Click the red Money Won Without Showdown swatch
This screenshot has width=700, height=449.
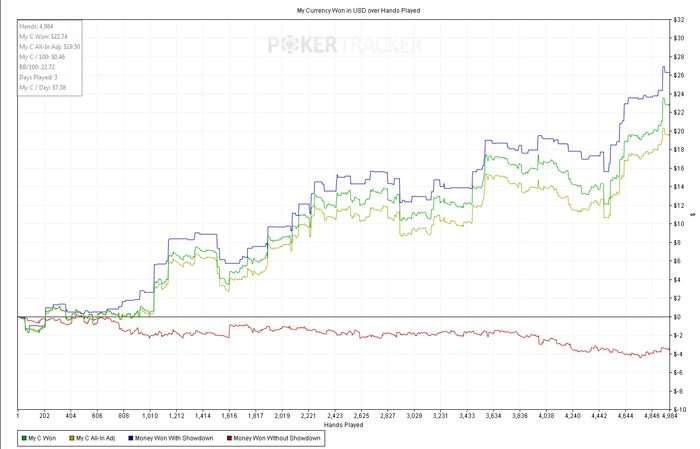[229, 438]
